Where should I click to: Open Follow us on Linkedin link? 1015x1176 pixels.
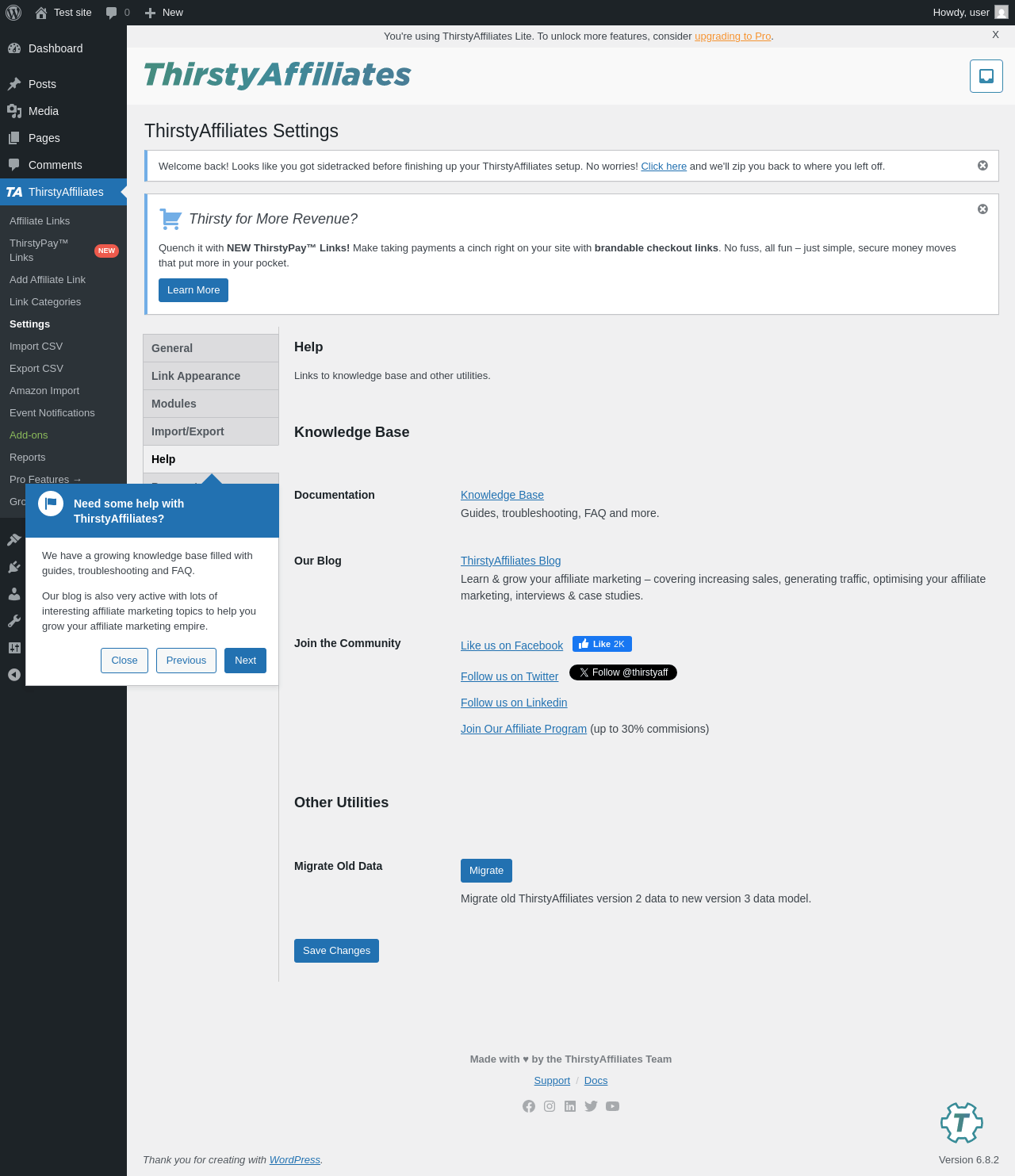click(x=514, y=703)
